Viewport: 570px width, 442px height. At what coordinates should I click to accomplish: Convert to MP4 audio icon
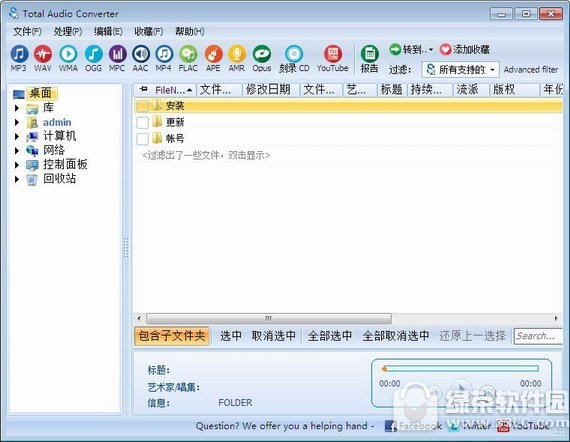(164, 58)
